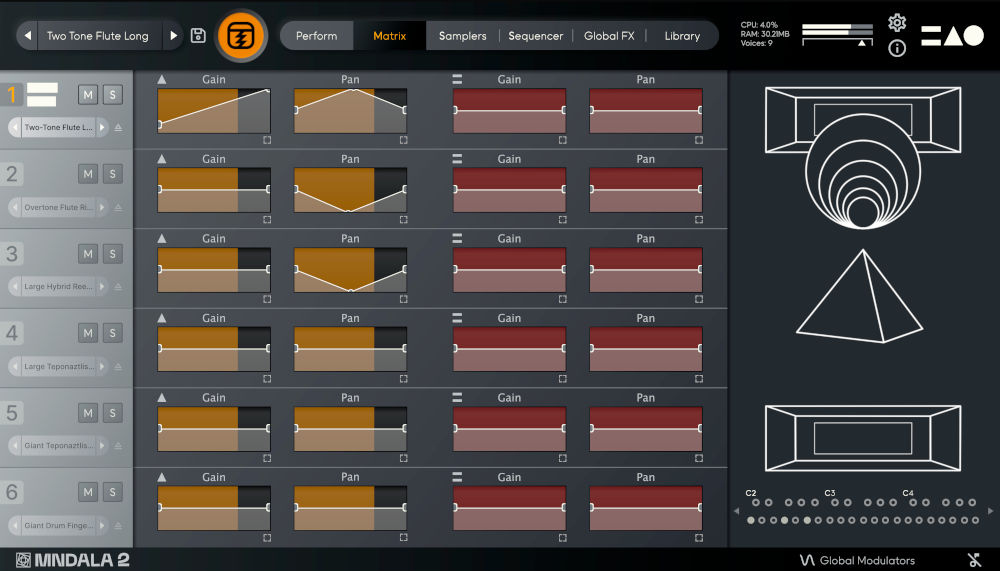Select the pyramid shape visual
This screenshot has height=571, width=1000.
860,296
